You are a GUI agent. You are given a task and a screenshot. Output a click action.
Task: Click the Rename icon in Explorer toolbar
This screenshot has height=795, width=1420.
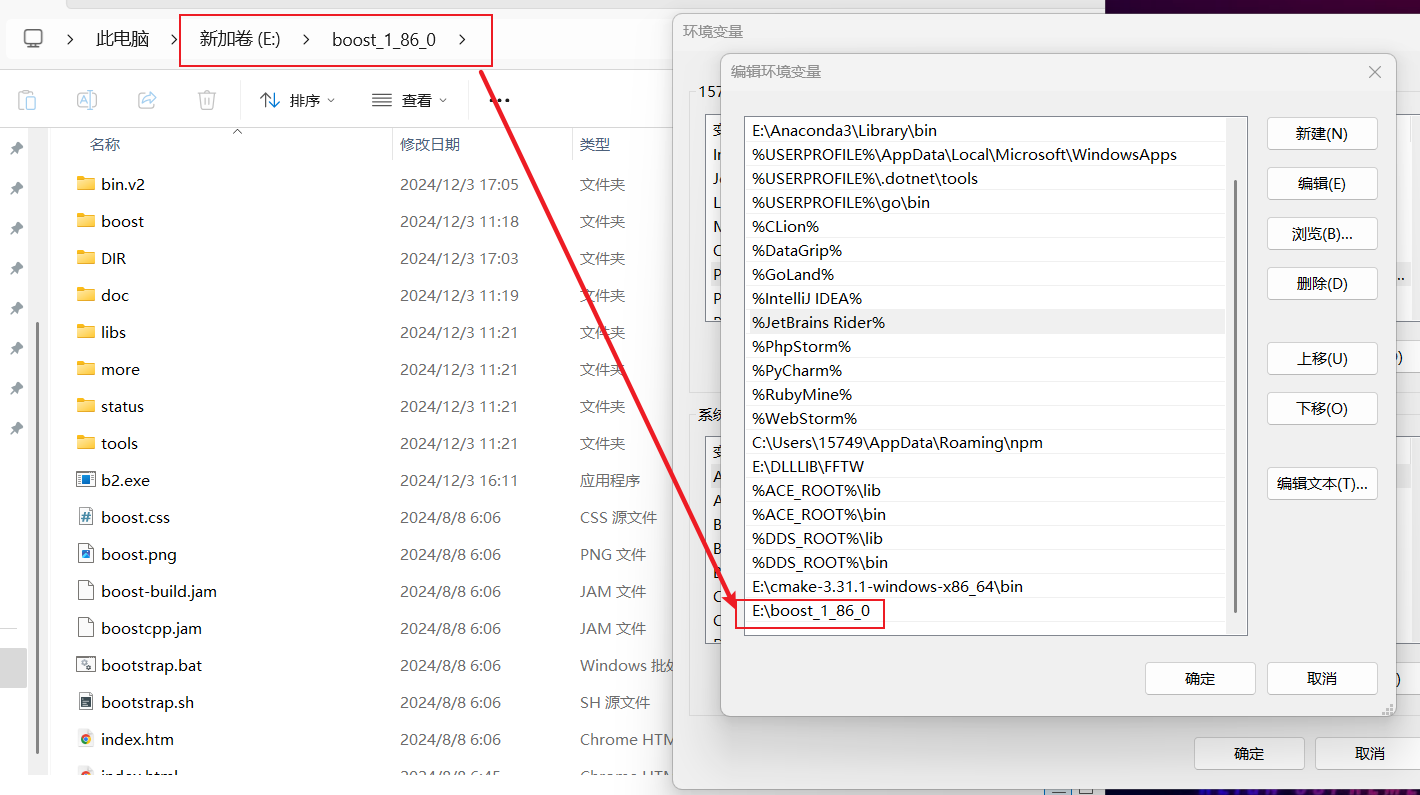tap(87, 100)
